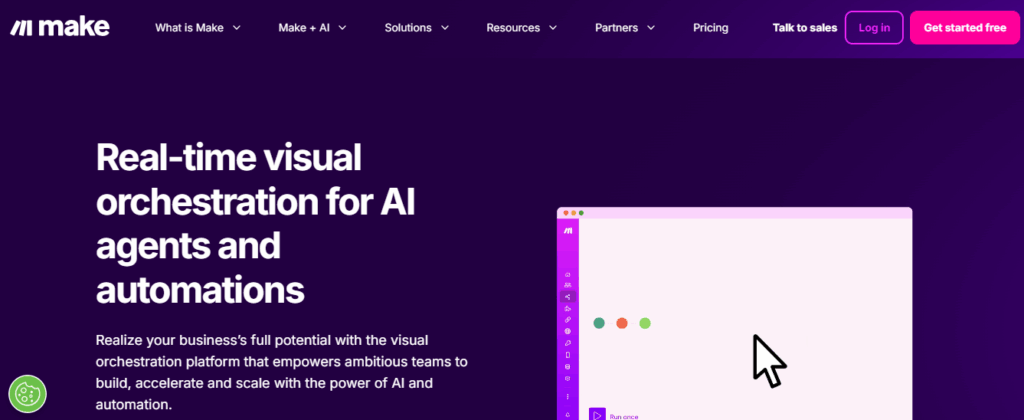Open cookie preferences icon
Viewport: 1024px width, 420px height.
click(x=27, y=393)
